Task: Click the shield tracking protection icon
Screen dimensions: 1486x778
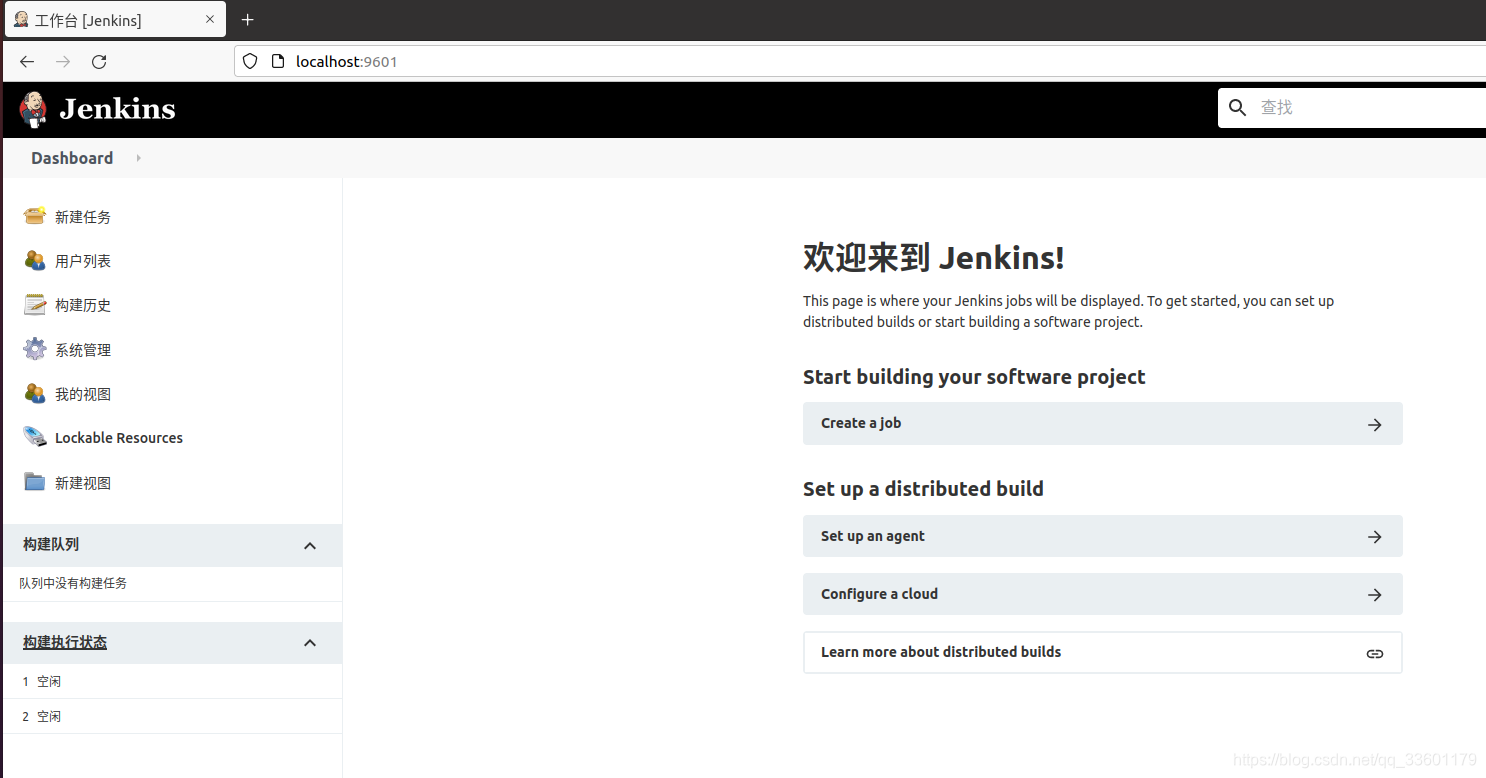Action: pyautogui.click(x=251, y=61)
